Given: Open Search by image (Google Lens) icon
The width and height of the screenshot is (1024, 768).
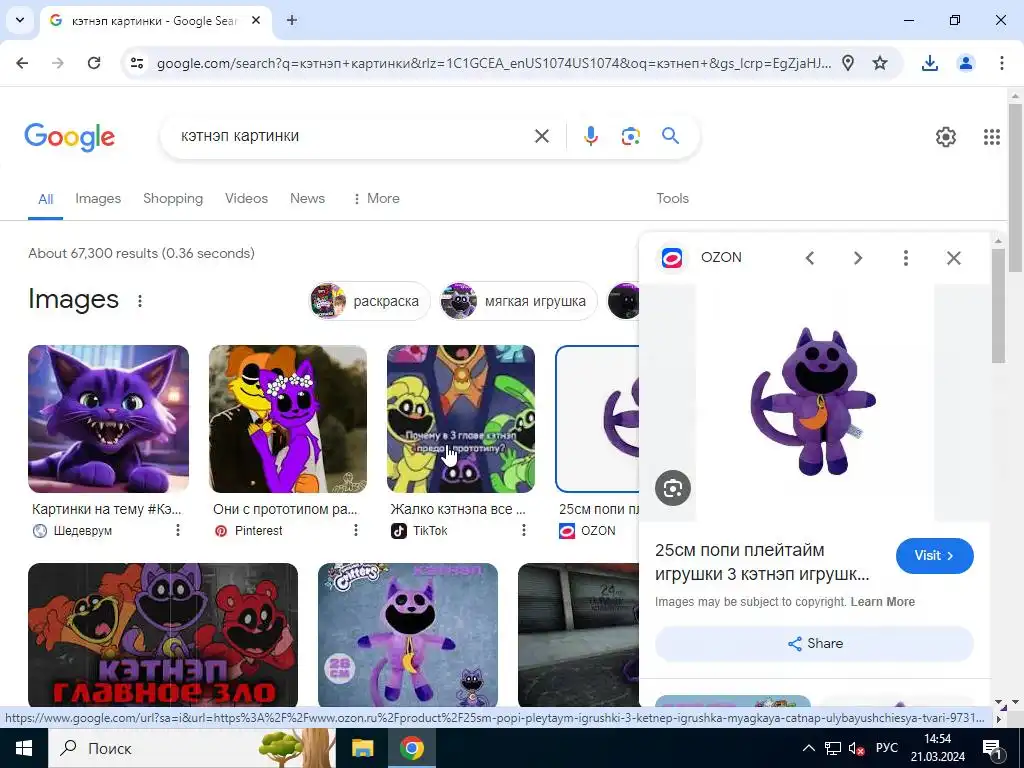Looking at the screenshot, I should (630, 136).
